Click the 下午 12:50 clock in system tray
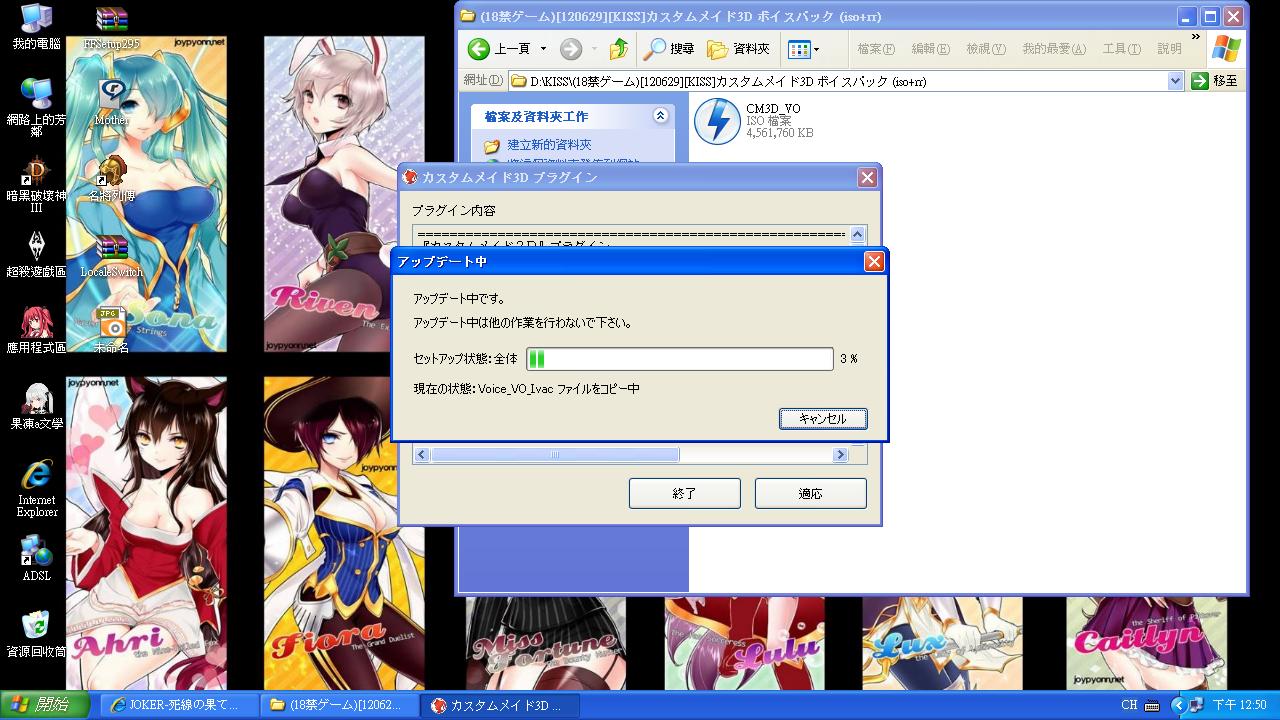The image size is (1280, 720). (1240, 705)
